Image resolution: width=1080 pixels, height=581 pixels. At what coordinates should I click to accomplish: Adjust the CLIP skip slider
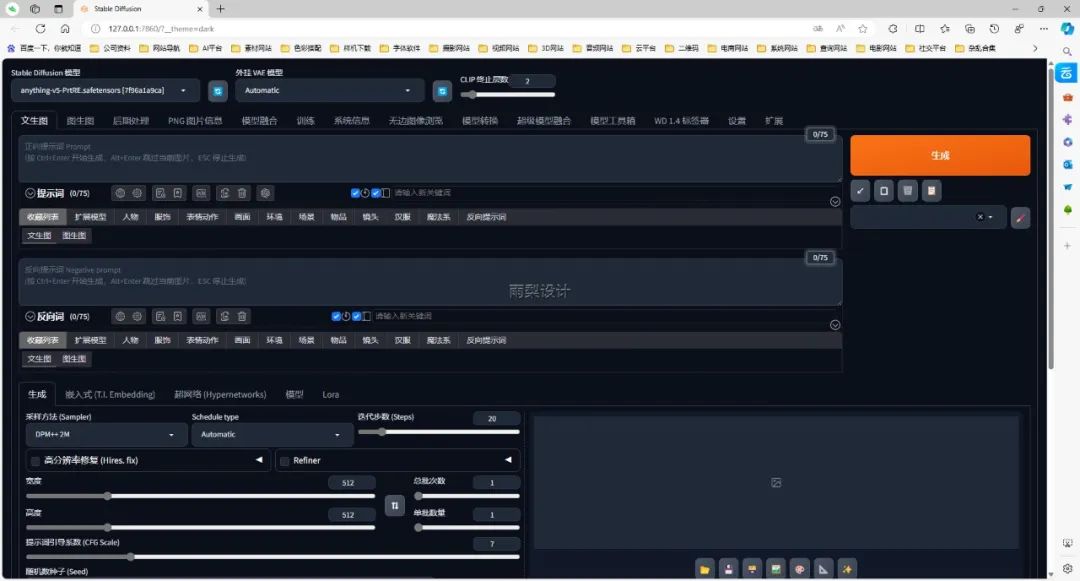coord(508,95)
